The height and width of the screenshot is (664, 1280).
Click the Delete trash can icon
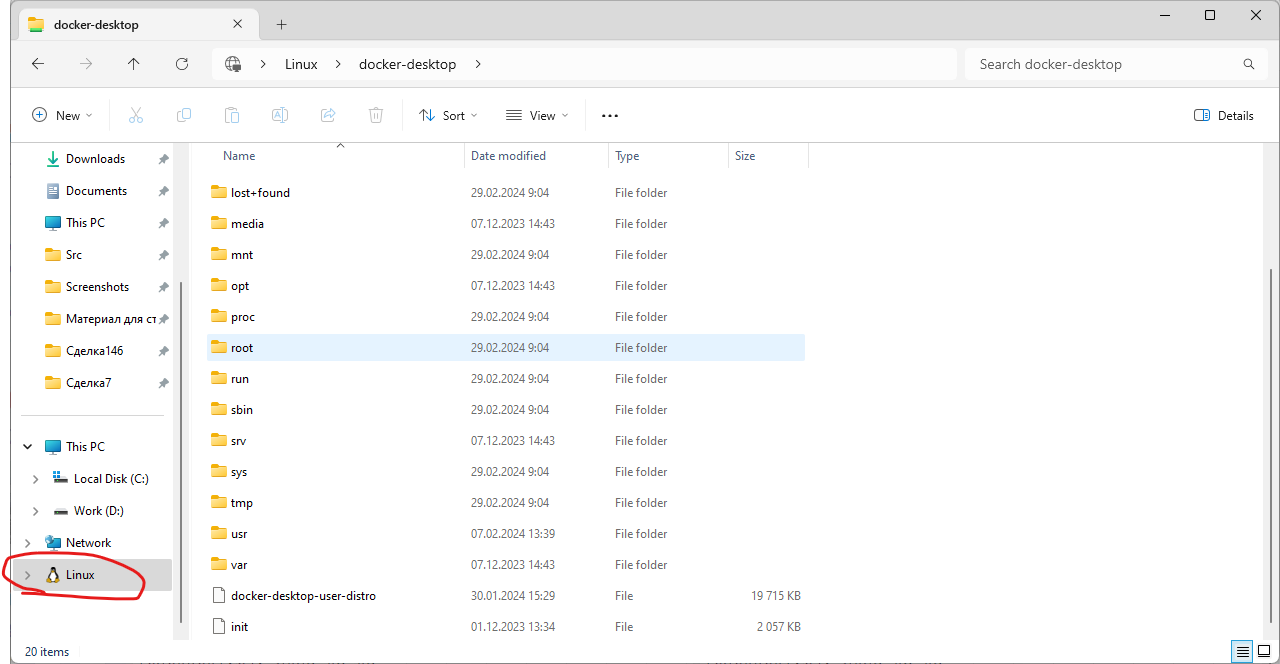pos(376,115)
